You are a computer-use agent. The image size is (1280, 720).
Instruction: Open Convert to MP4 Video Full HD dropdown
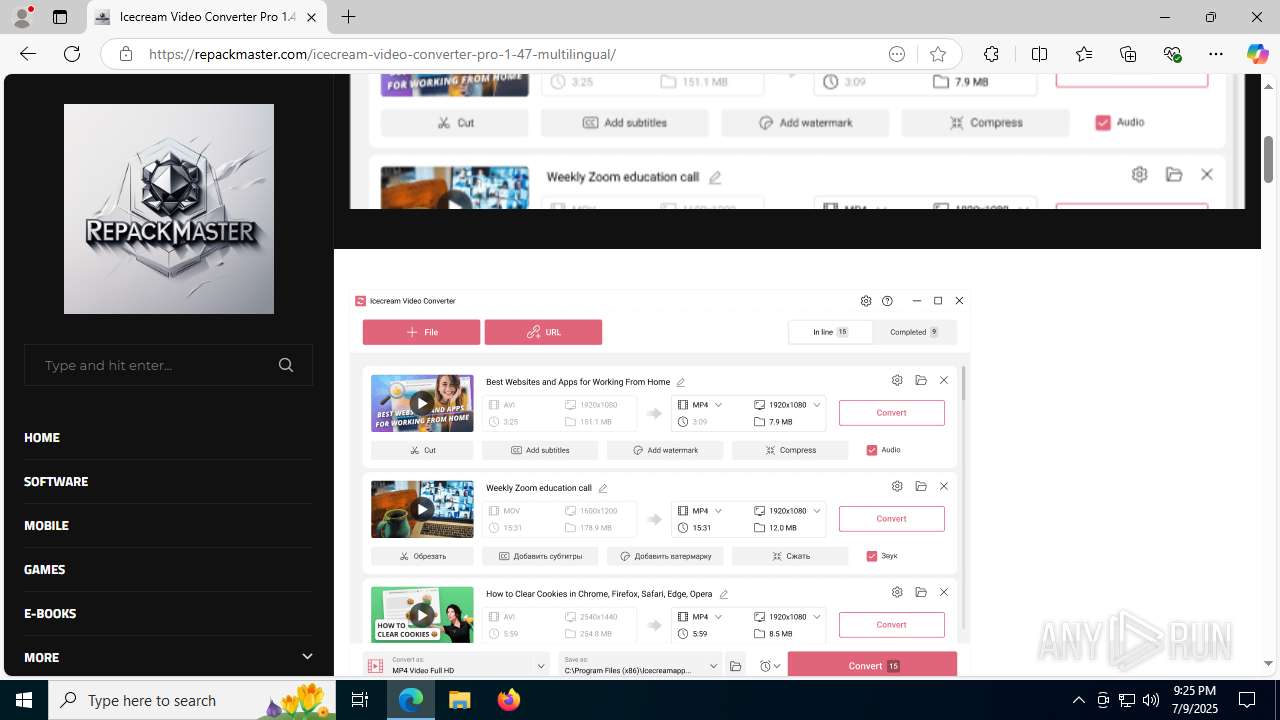coord(456,666)
